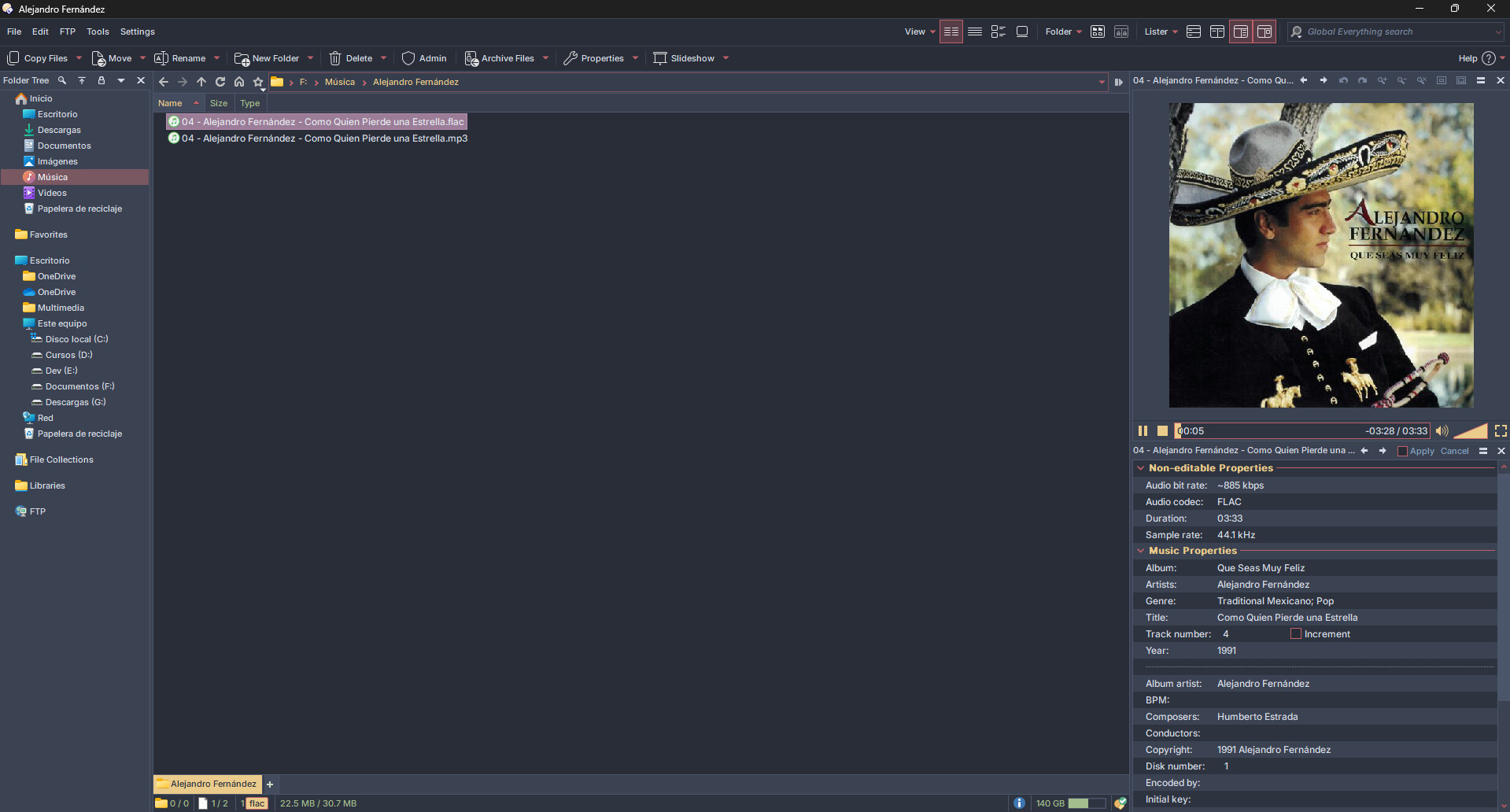This screenshot has width=1510, height=812.
Task: Tick the Increment checkbox beside Track number
Action: 1295,634
